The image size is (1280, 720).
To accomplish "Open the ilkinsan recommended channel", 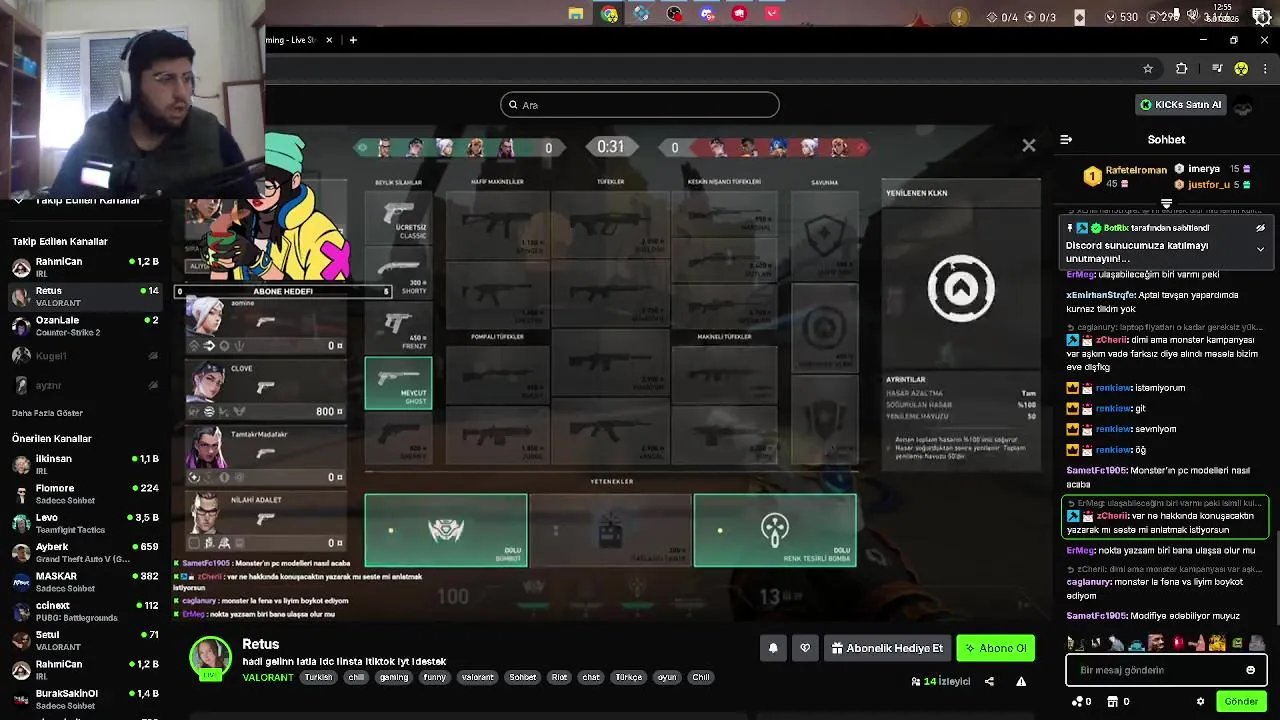I will point(85,464).
